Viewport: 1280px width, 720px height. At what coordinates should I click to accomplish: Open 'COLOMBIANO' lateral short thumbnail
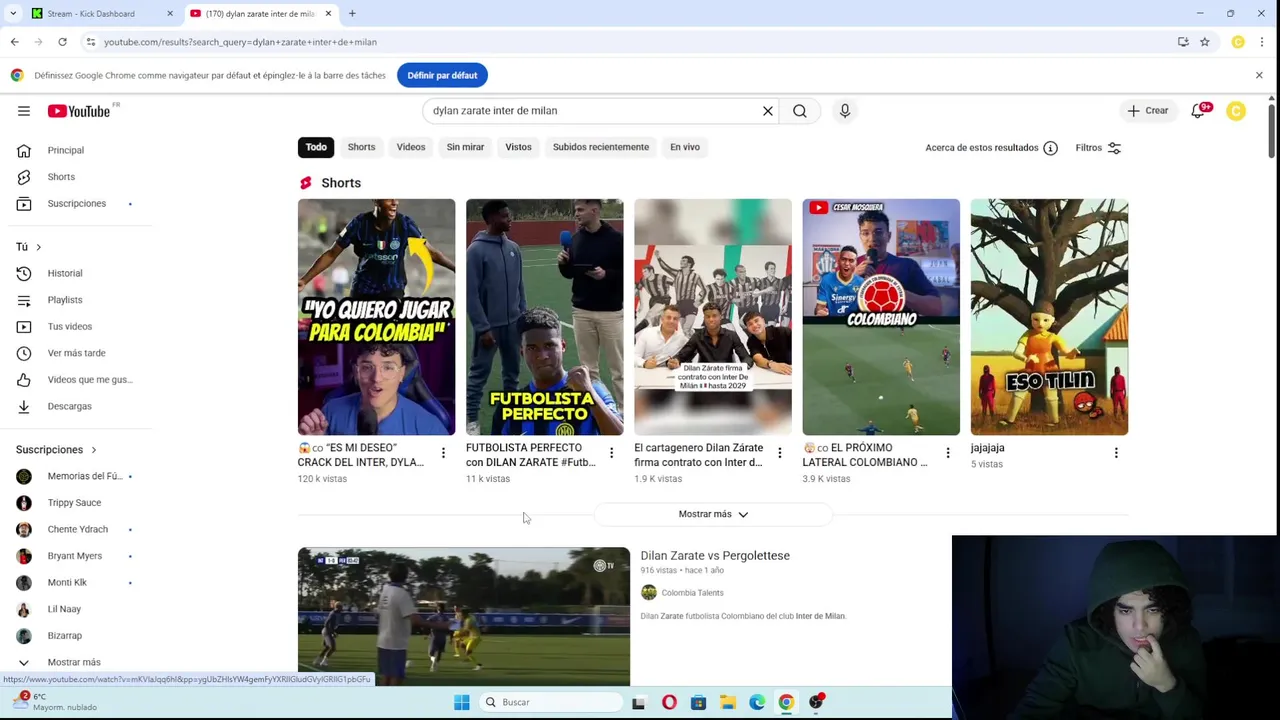[x=881, y=317]
